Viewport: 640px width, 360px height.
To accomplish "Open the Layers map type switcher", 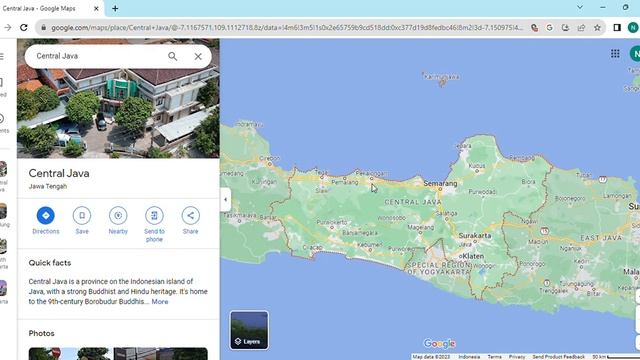I will 249,330.
